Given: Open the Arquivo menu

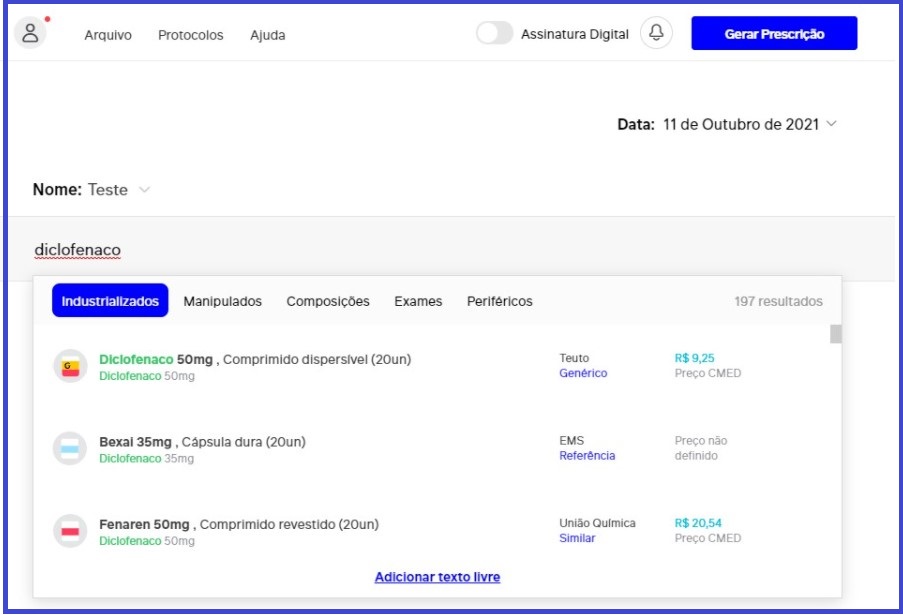Looking at the screenshot, I should 107,35.
